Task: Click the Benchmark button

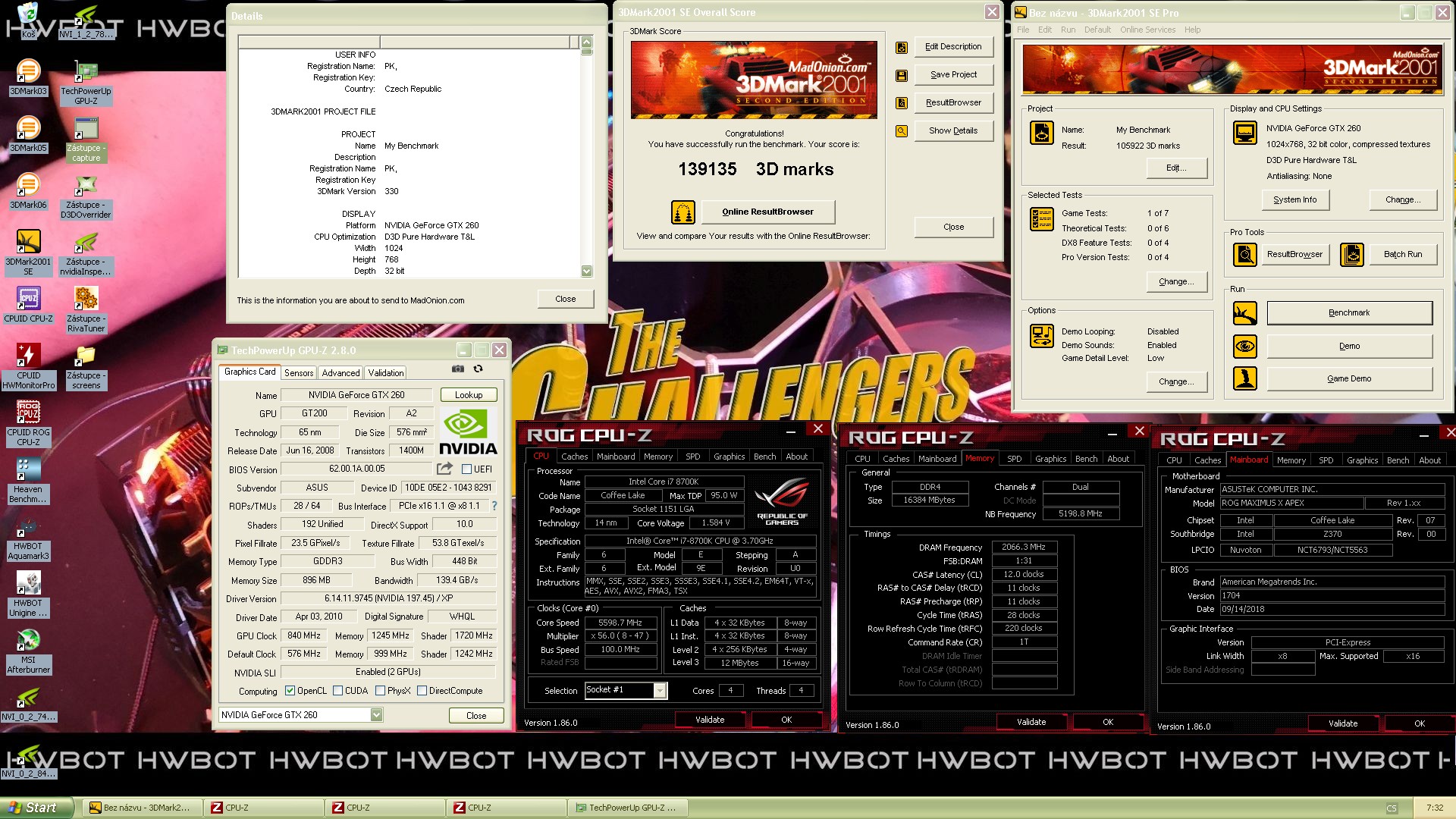Action: tap(1349, 313)
